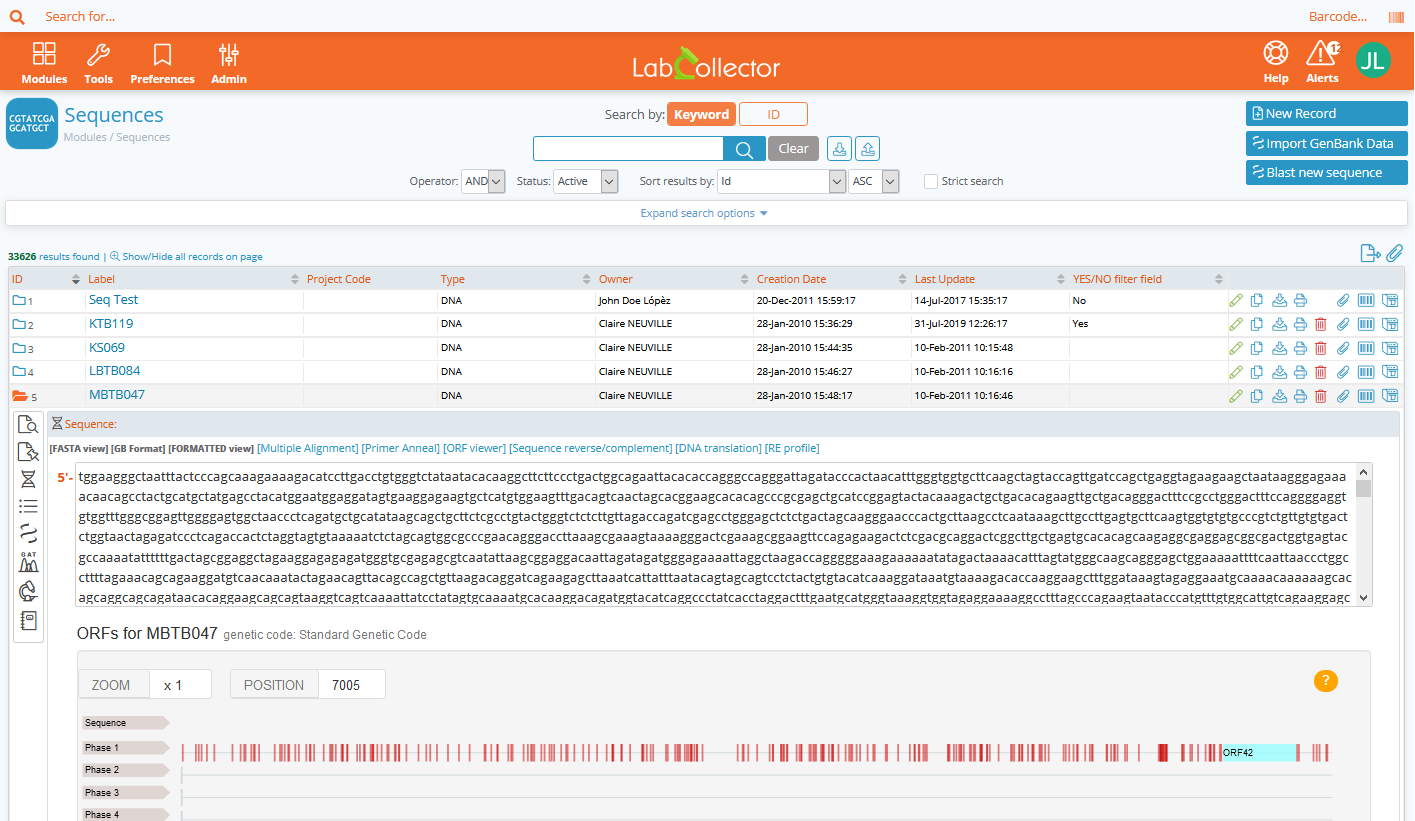The image size is (1415, 821).
Task: Open the ORF viewer link
Action: 476,448
